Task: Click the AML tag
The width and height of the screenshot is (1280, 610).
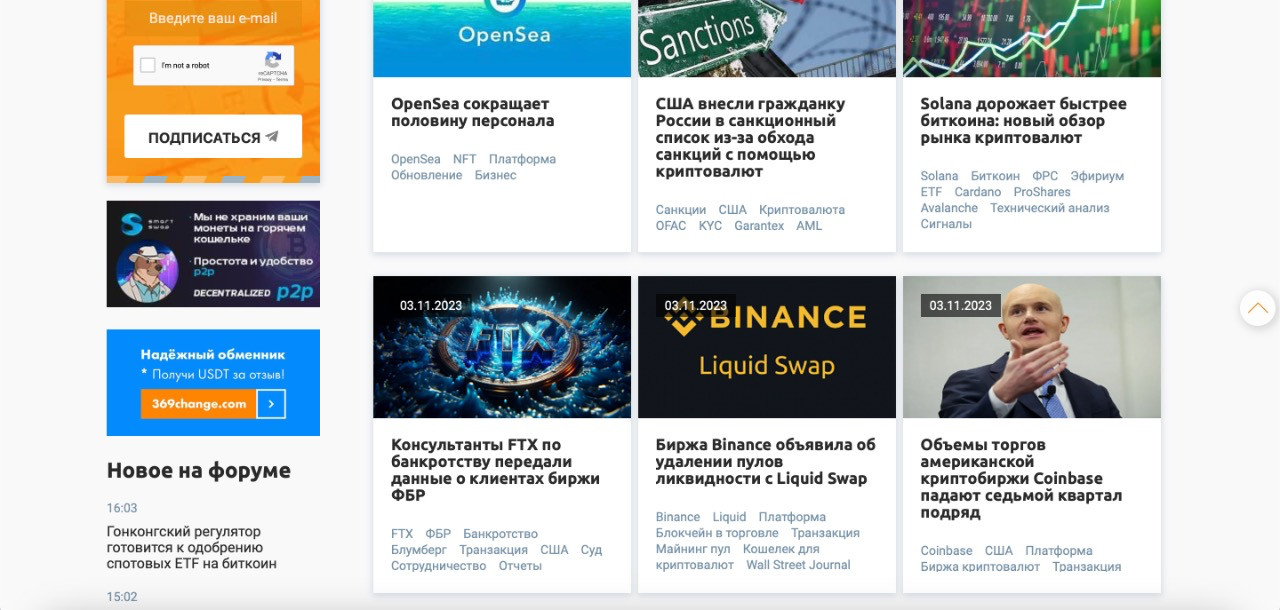Action: point(809,226)
